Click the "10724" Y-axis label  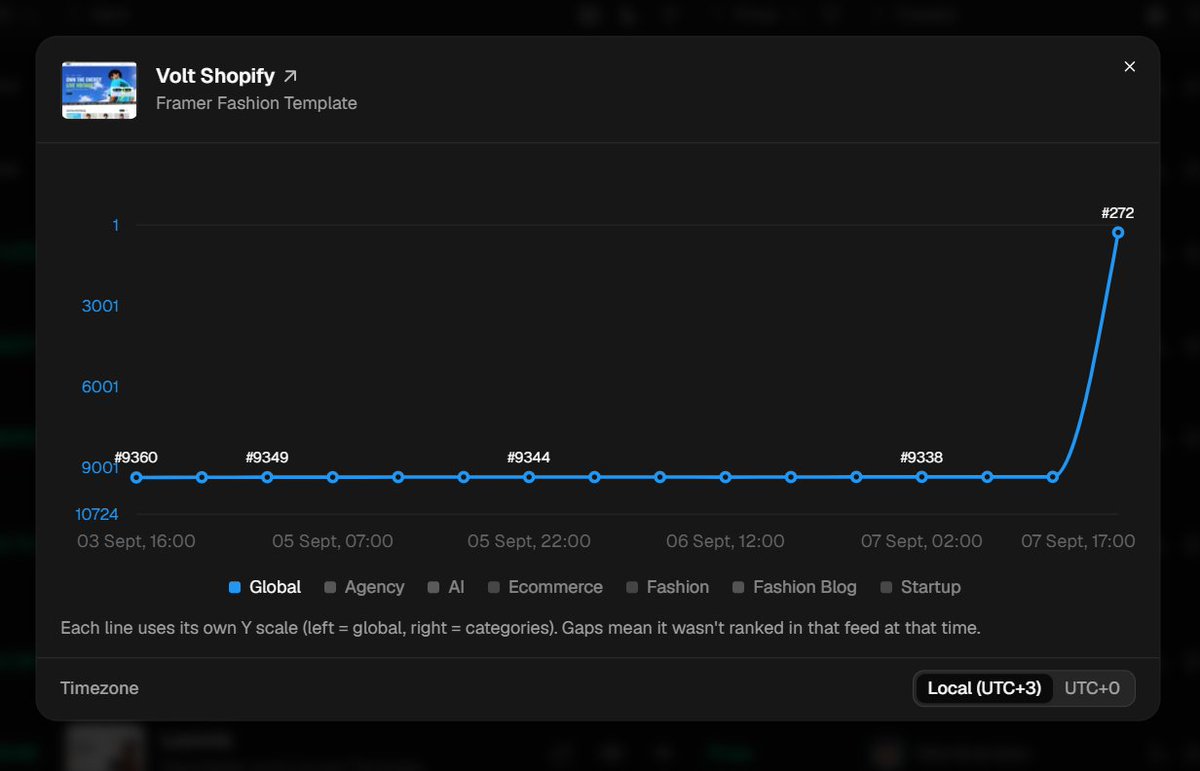(97, 514)
